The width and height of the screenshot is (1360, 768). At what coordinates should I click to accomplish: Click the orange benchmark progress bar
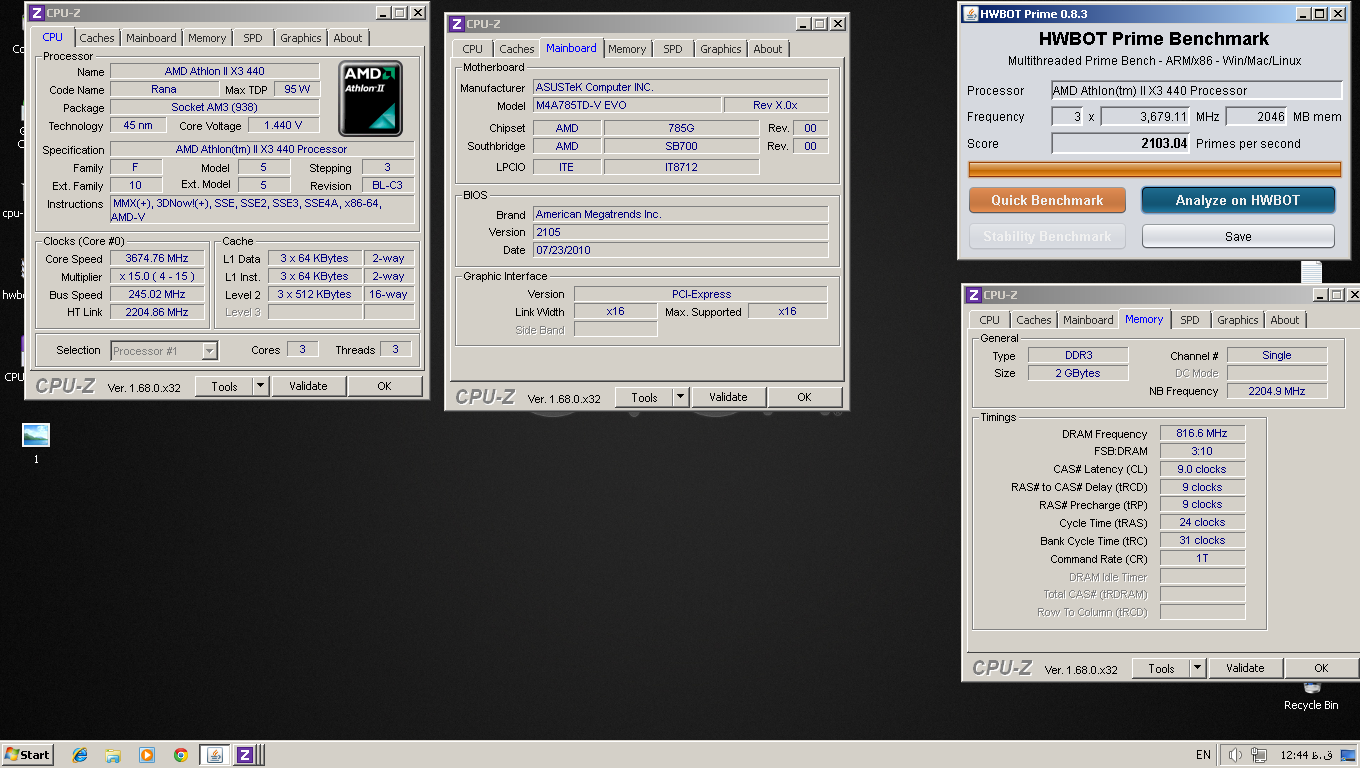[1155, 170]
